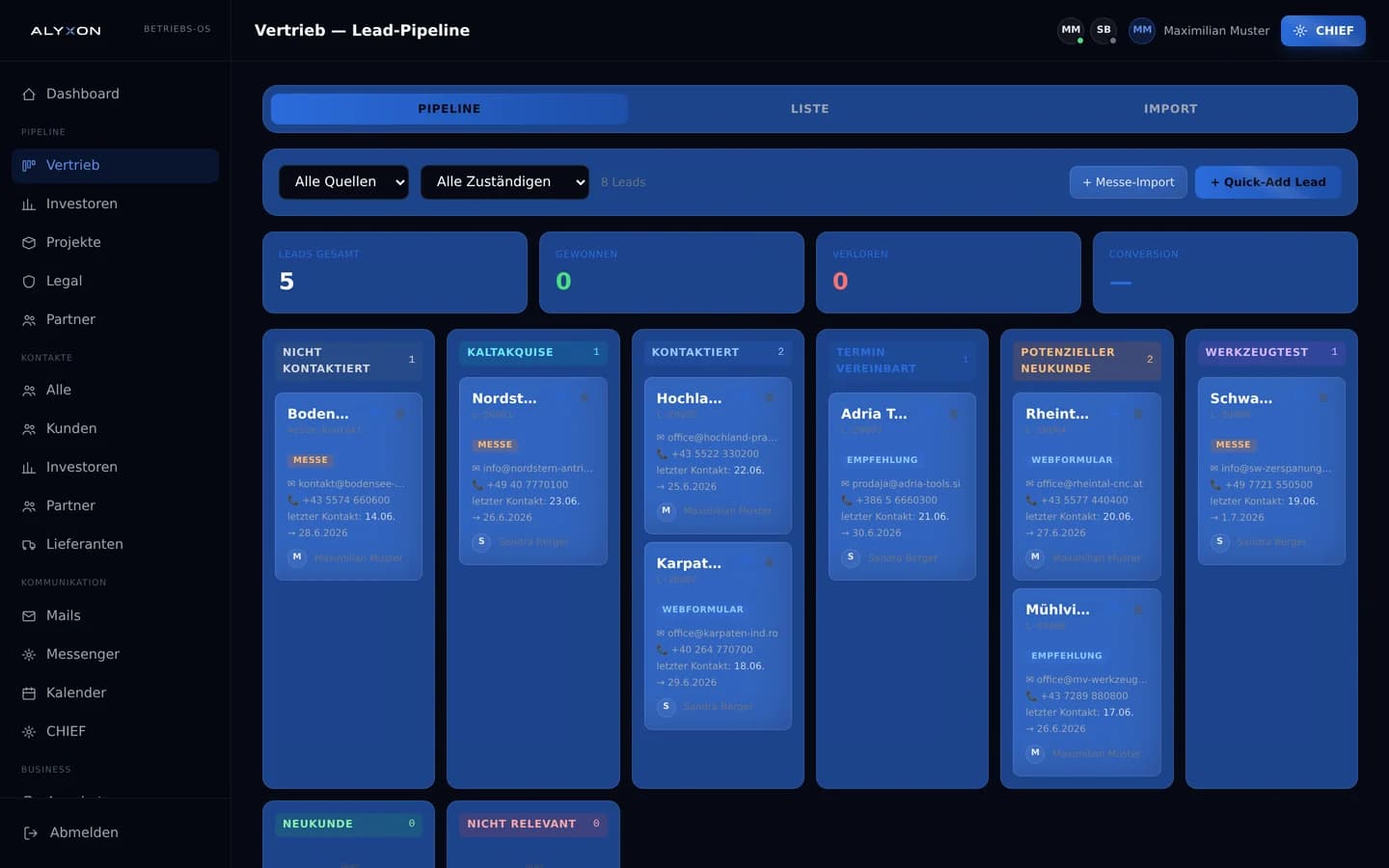Click the TERMIN VEREINBART column header

[902, 361]
